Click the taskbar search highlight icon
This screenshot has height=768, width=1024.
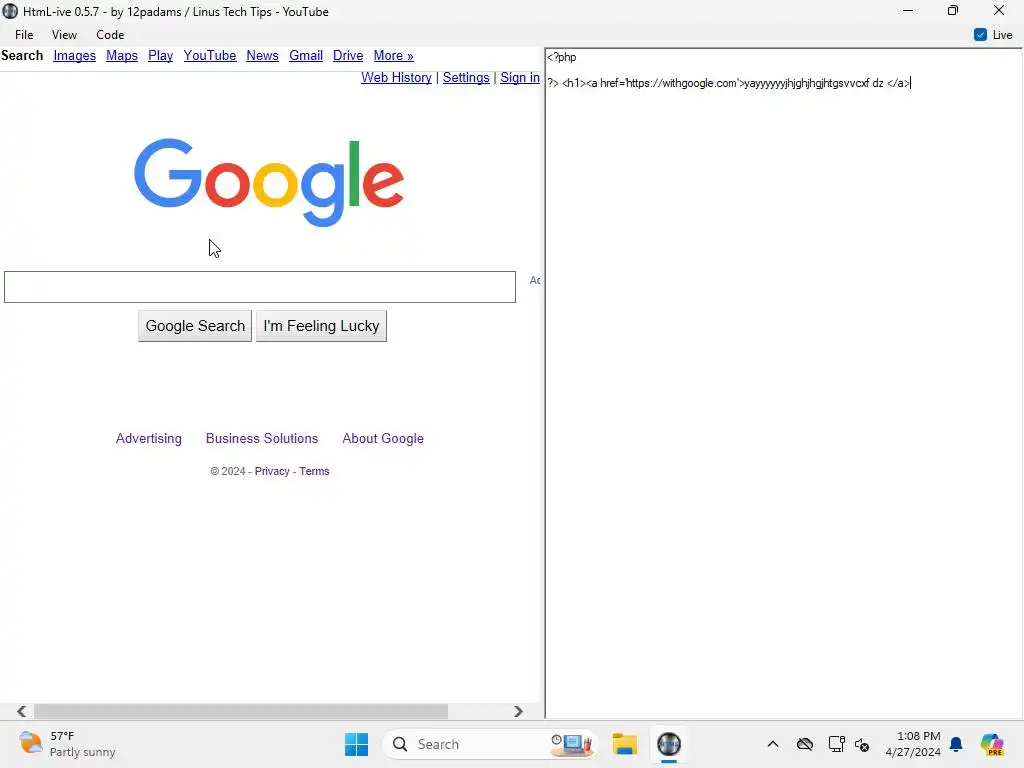click(572, 744)
